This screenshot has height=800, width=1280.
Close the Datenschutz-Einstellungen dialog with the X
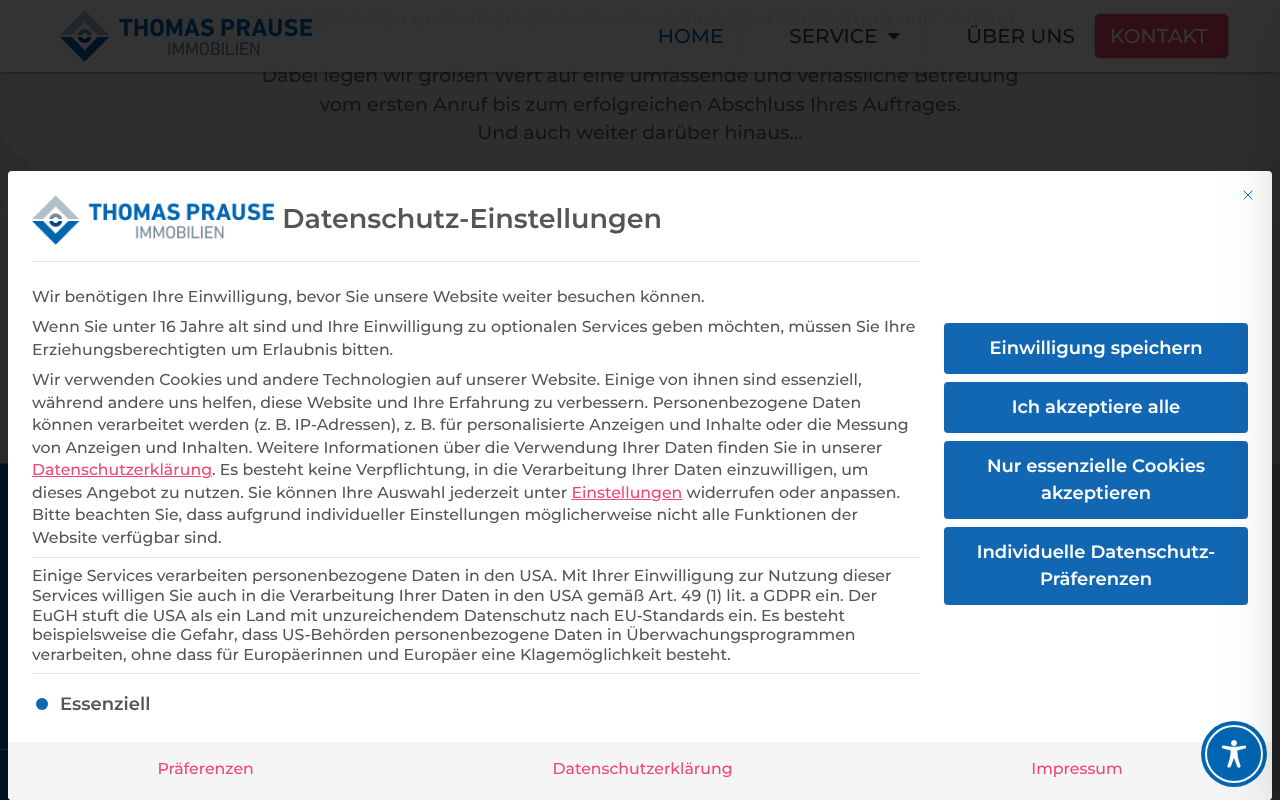(x=1247, y=195)
